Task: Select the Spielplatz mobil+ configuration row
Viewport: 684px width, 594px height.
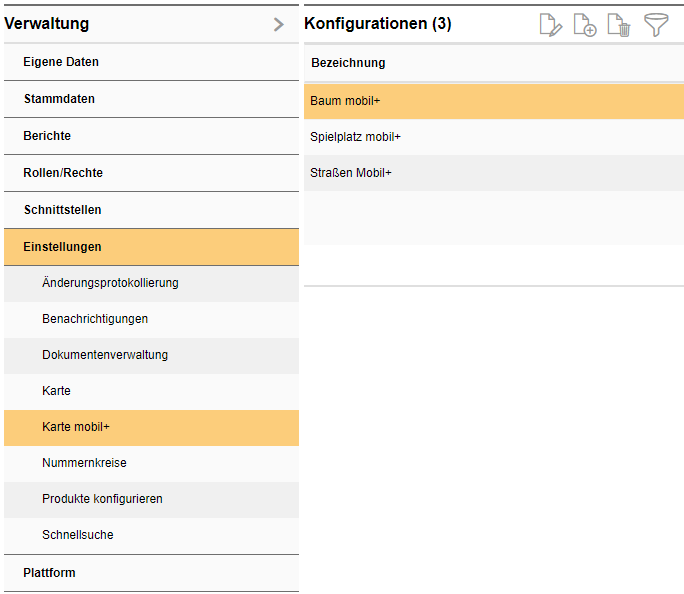Action: click(x=355, y=137)
